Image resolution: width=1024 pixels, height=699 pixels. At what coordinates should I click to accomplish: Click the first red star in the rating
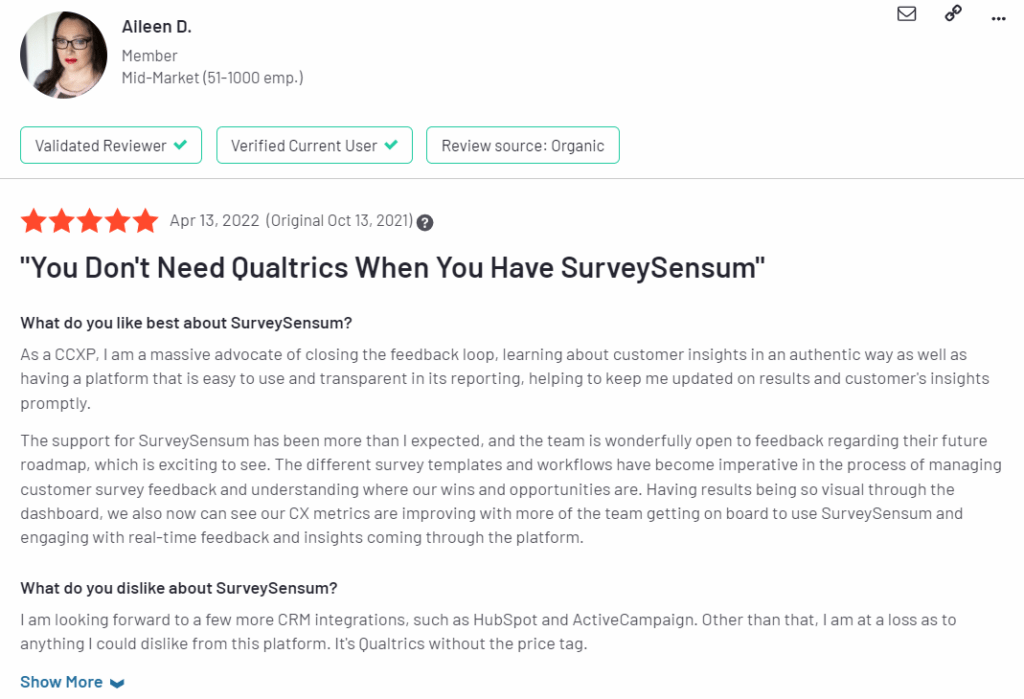coord(34,220)
